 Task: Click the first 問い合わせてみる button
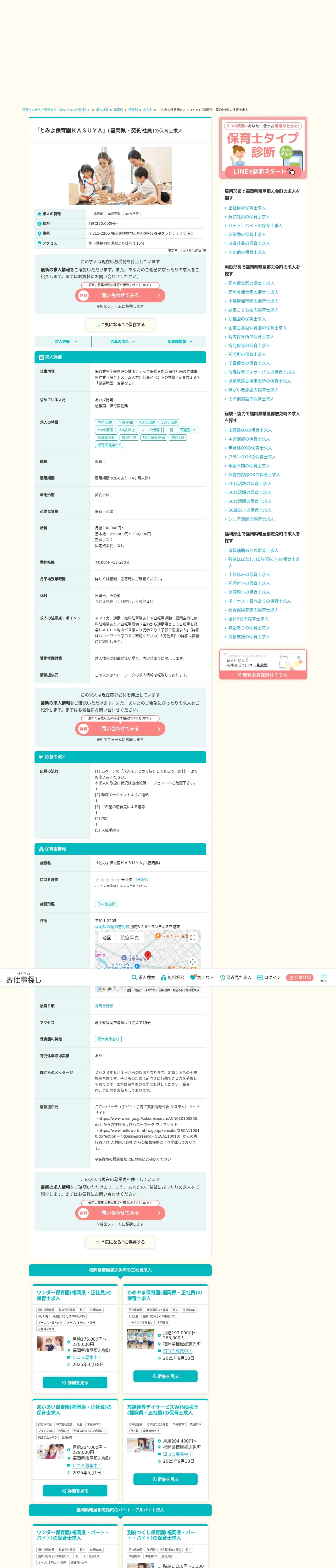(120, 295)
